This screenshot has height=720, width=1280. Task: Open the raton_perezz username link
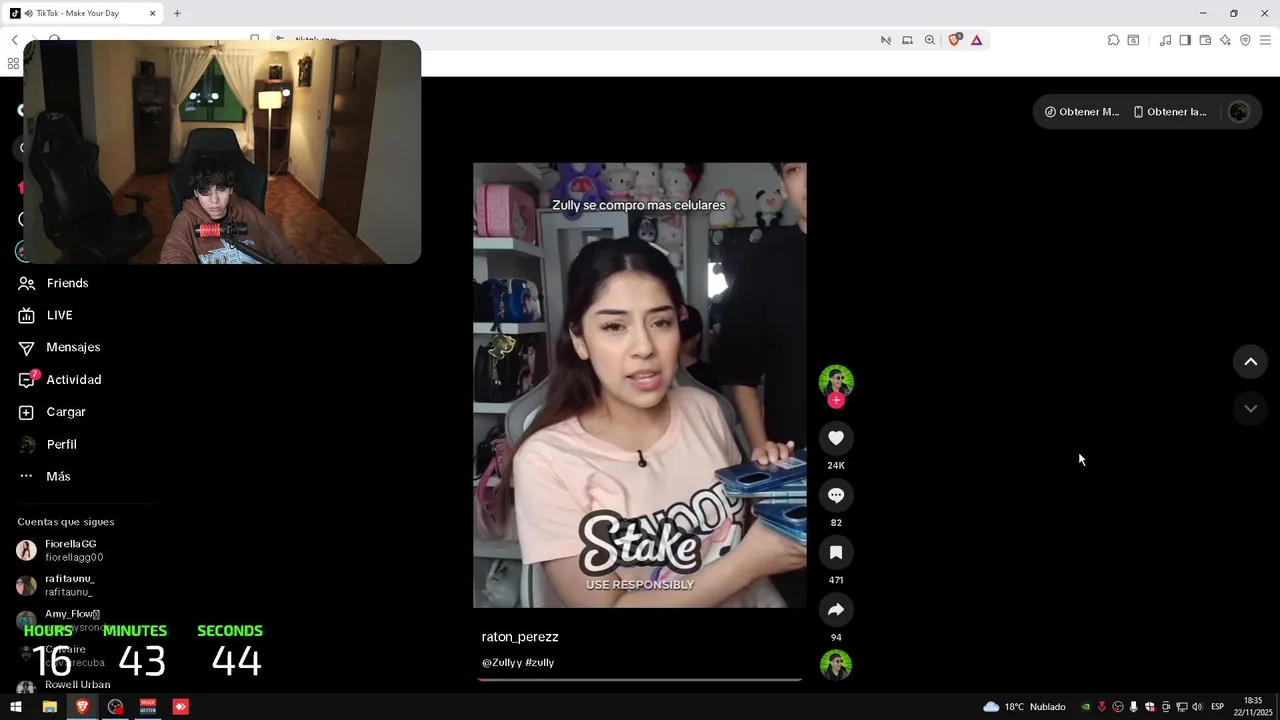point(520,637)
